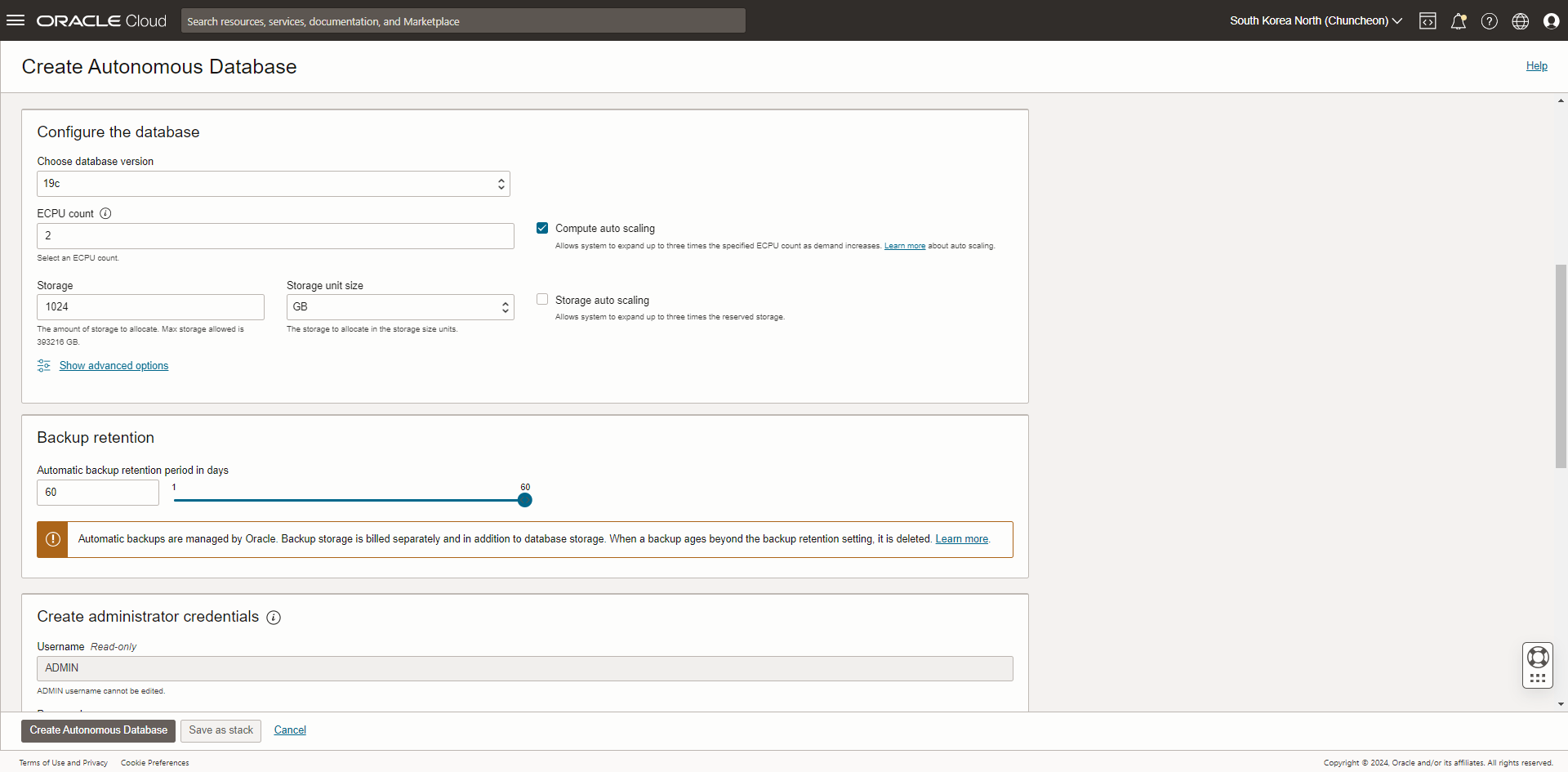This screenshot has height=772, width=1568.
Task: Click the Configure the database heading
Action: [x=118, y=132]
